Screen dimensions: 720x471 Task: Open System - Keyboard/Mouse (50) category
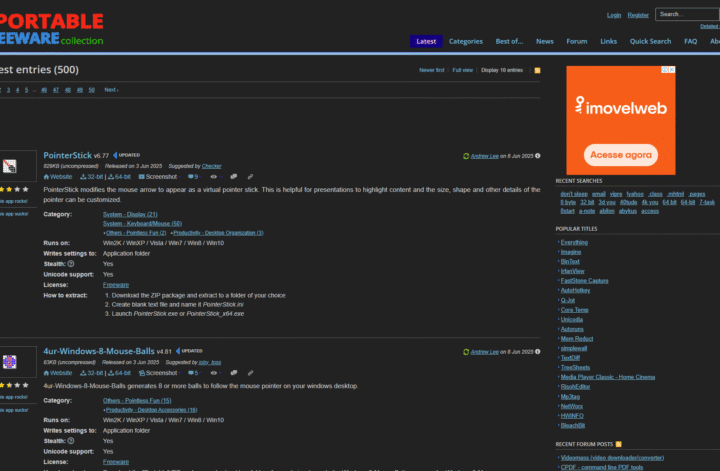click(142, 224)
